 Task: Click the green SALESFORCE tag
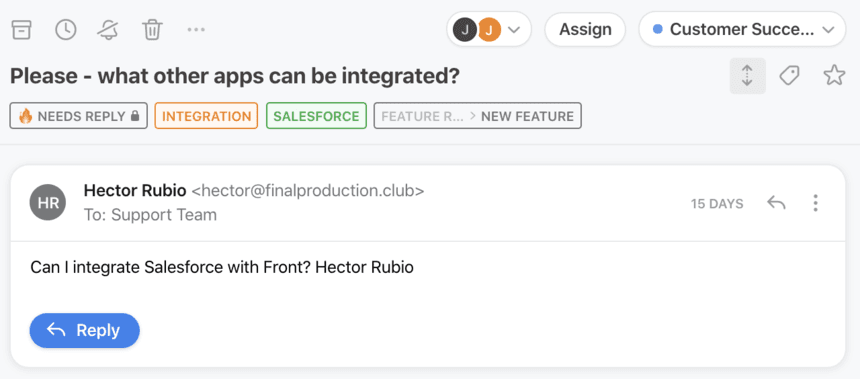[x=316, y=116]
